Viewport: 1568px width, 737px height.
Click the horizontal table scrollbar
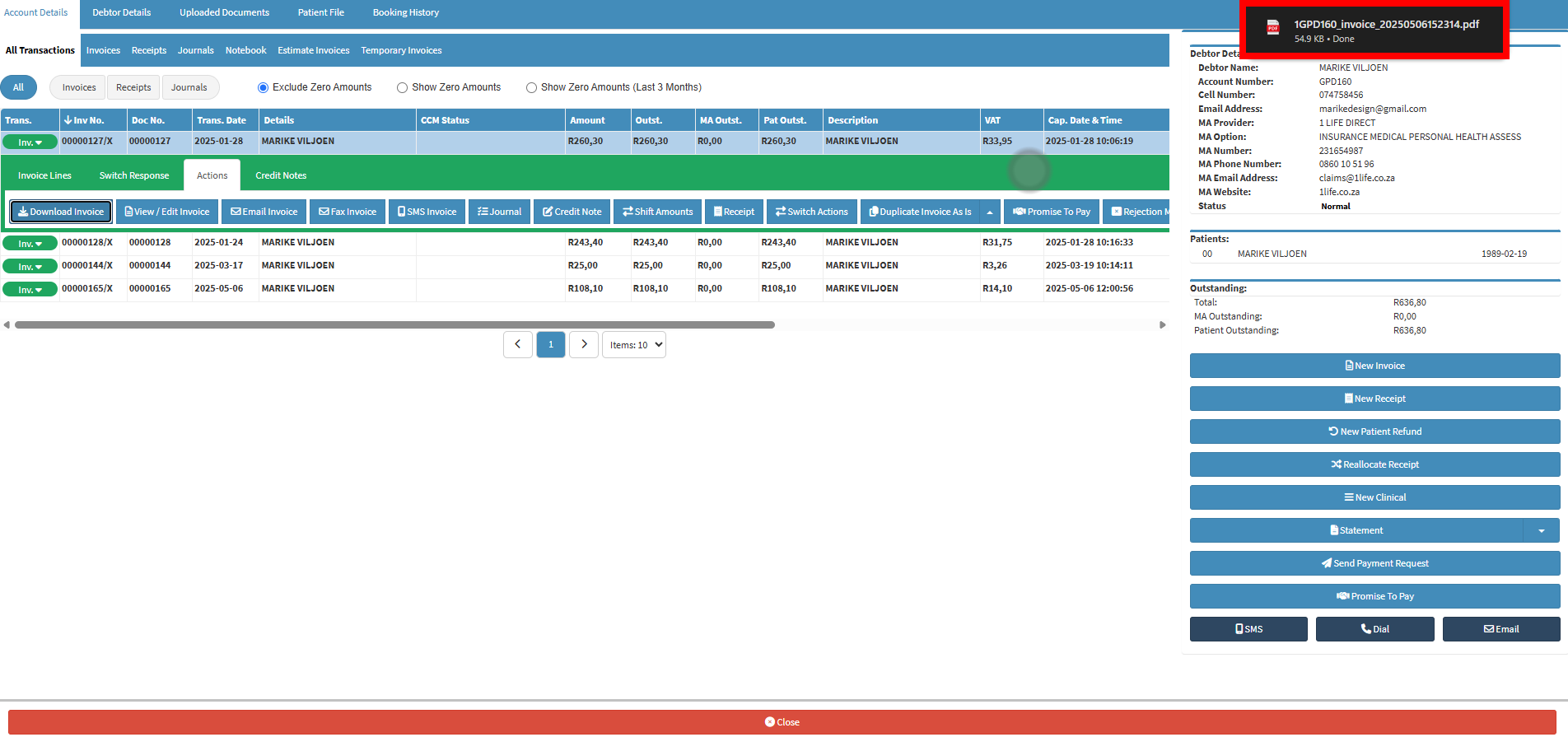394,325
